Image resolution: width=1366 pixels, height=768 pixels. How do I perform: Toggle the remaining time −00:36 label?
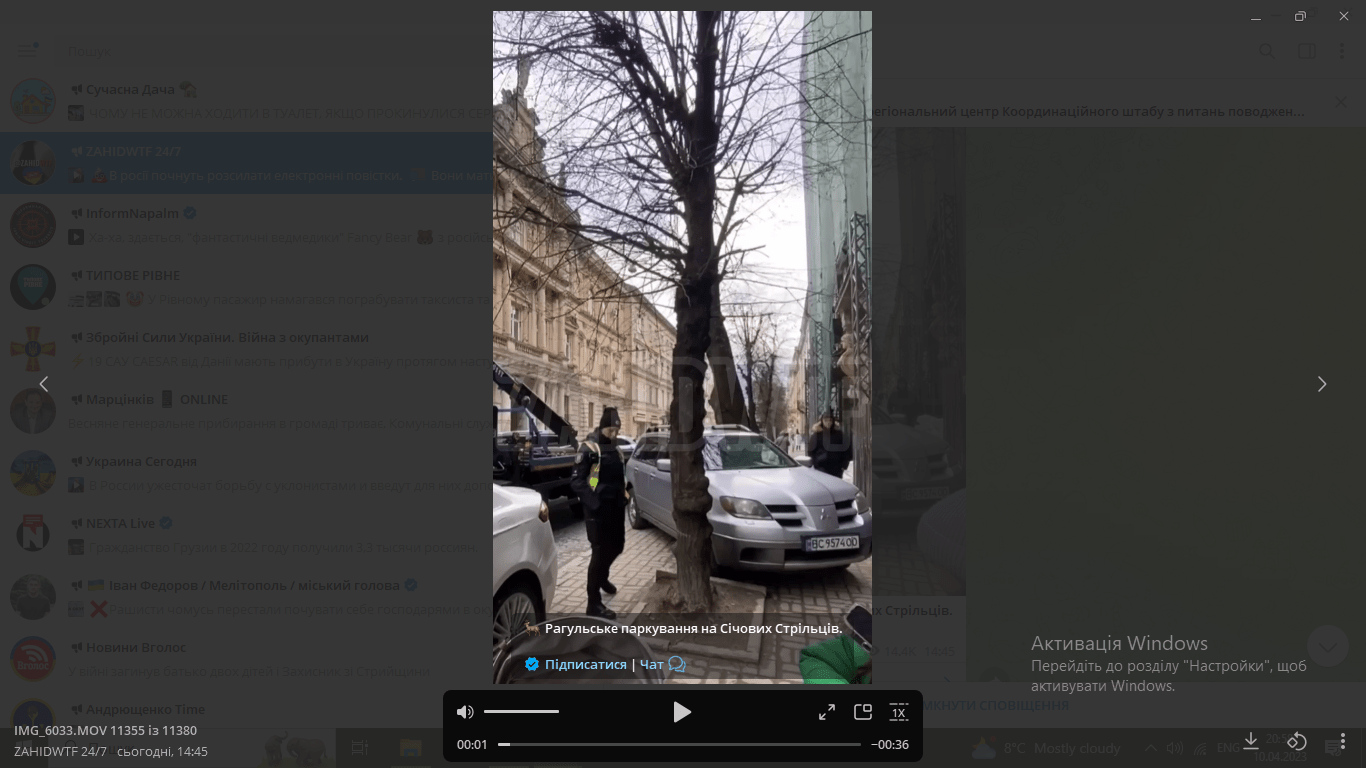point(889,744)
